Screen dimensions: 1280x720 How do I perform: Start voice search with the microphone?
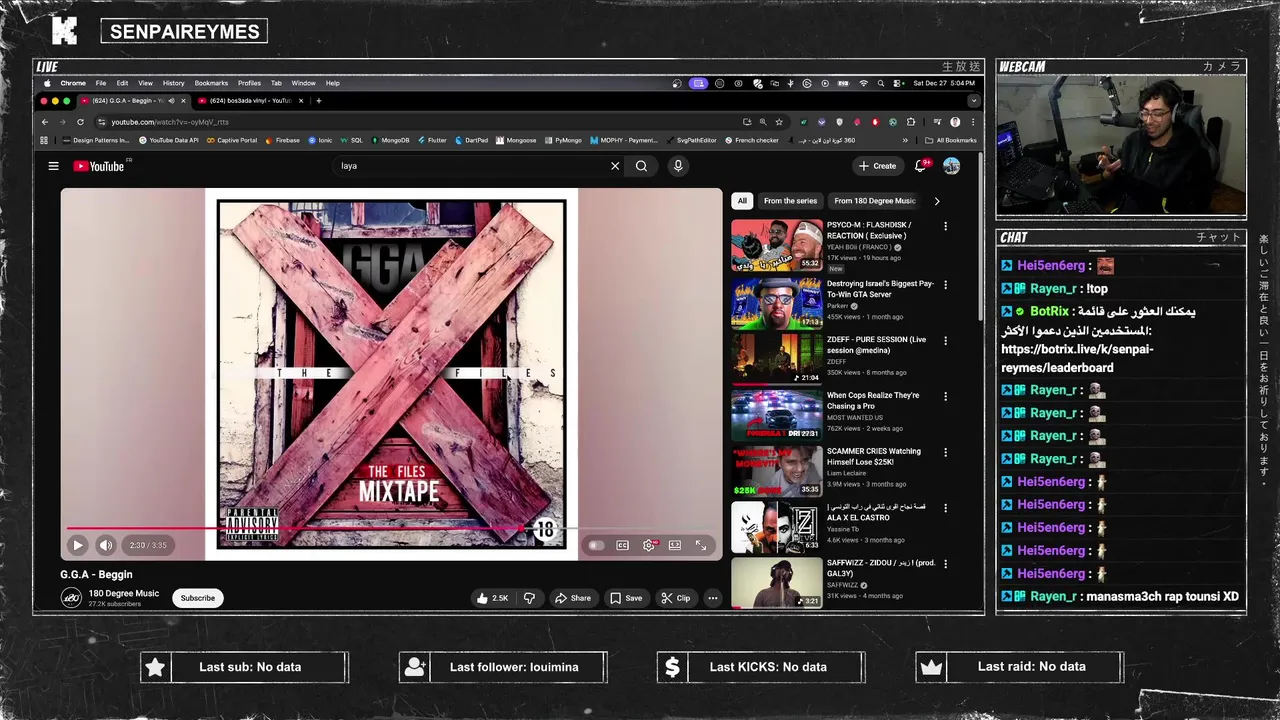pyautogui.click(x=678, y=166)
